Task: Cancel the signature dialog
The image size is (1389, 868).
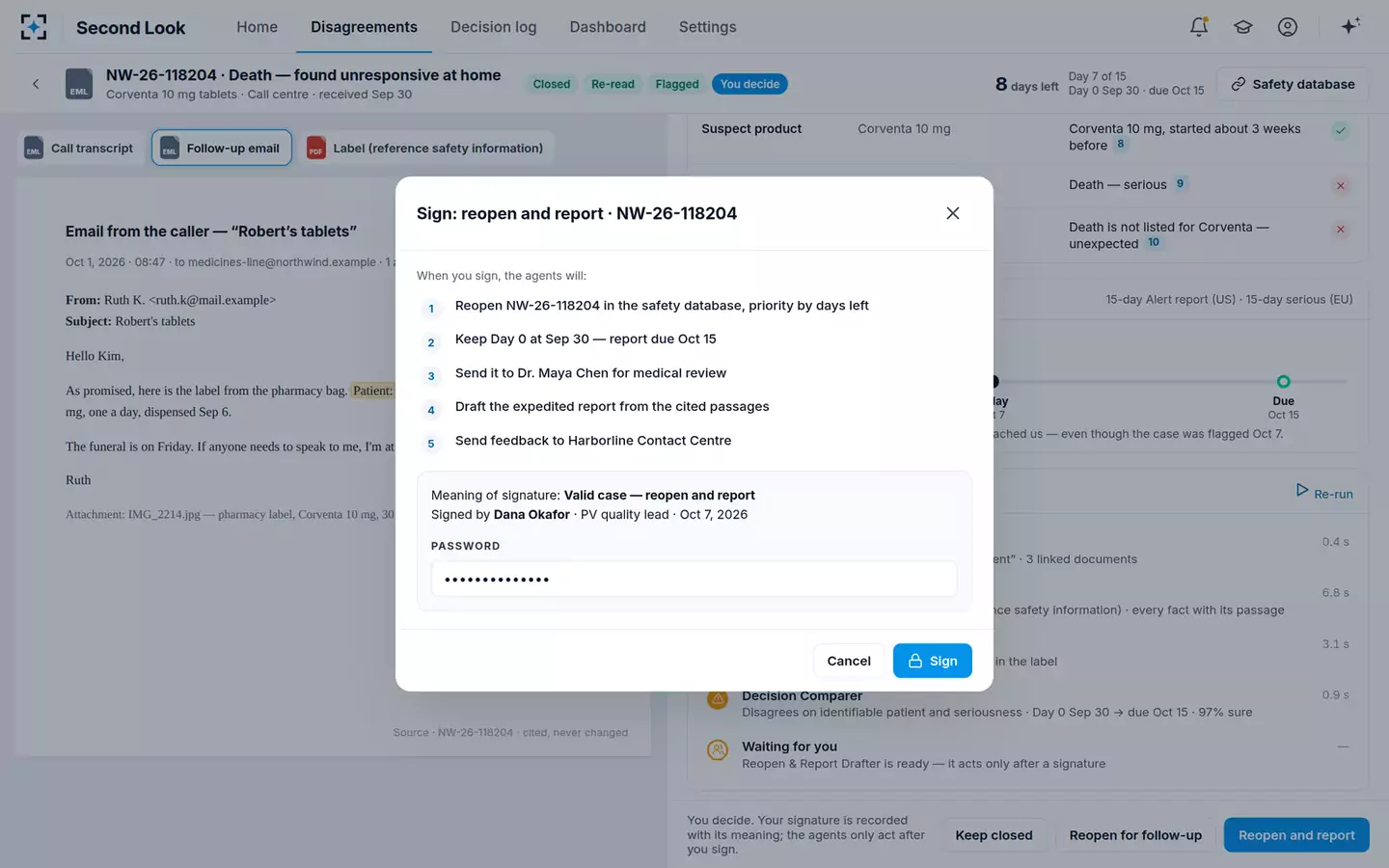Action: click(x=849, y=661)
